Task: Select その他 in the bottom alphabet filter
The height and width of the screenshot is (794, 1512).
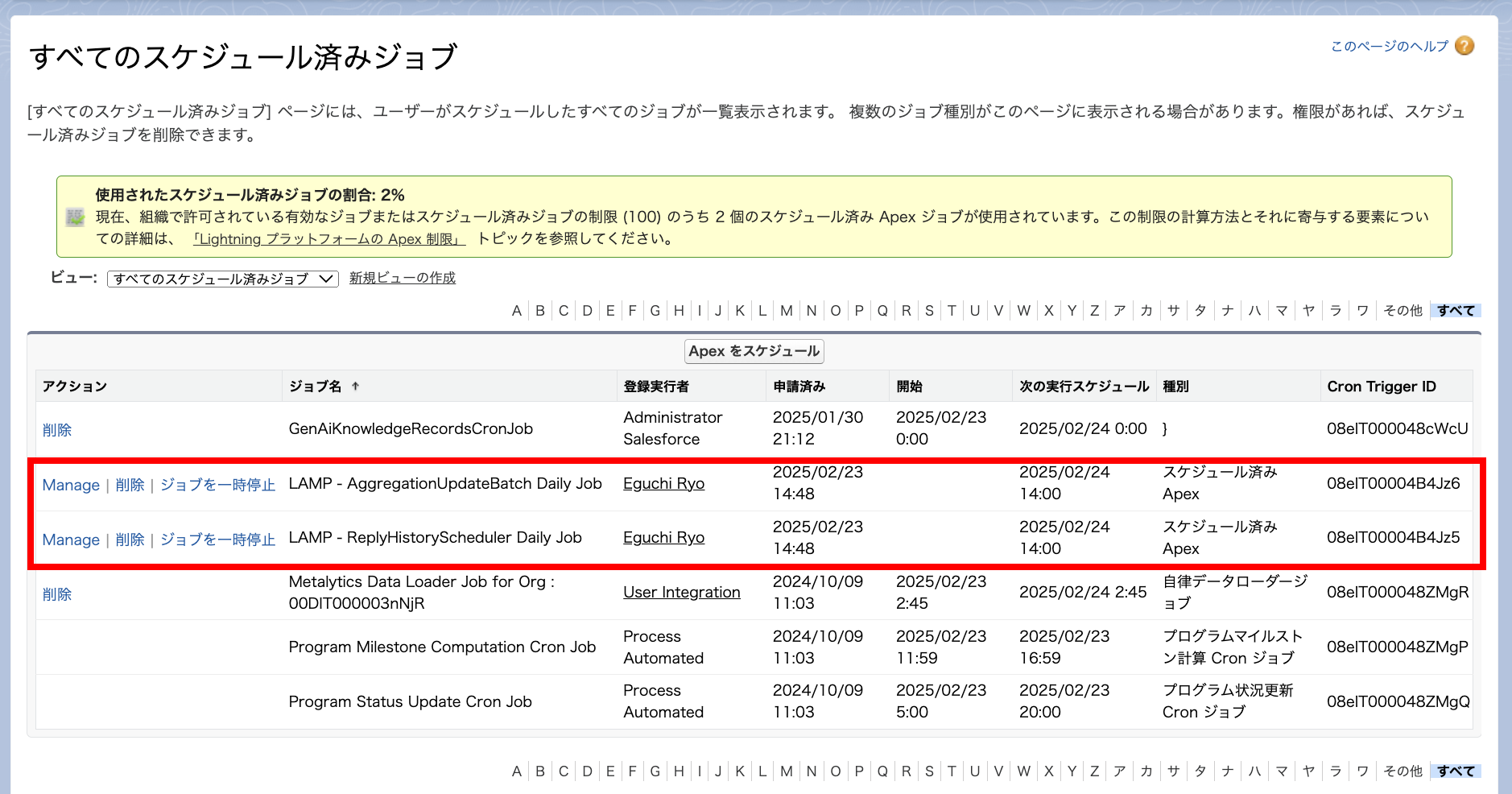Action: tap(1403, 771)
